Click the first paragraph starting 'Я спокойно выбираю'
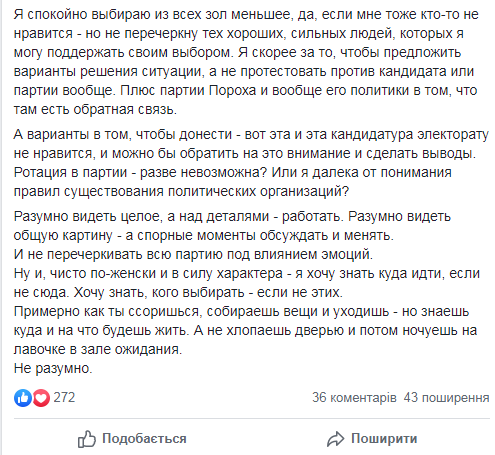 pyautogui.click(x=246, y=62)
